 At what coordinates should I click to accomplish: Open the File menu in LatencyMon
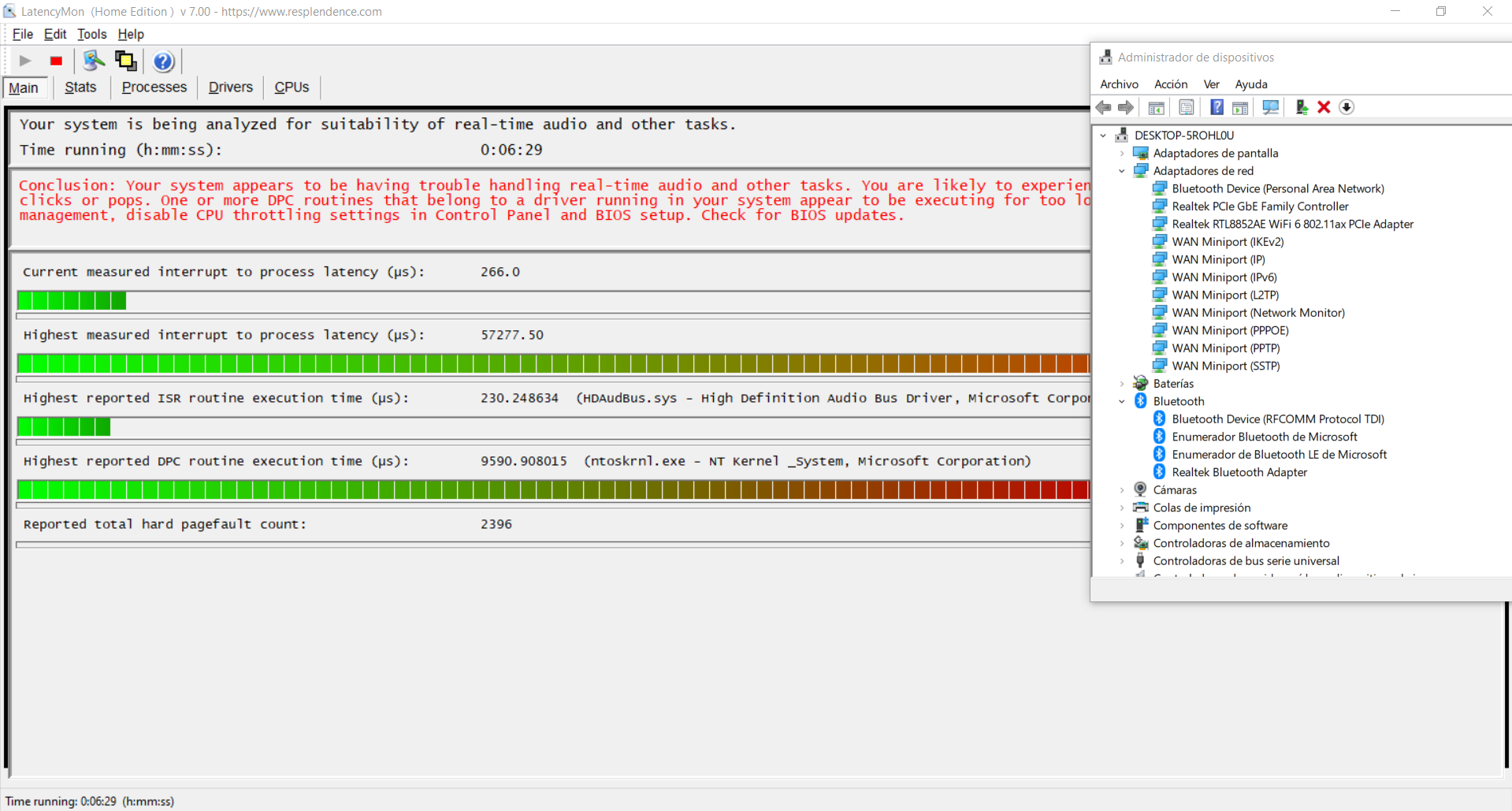click(23, 34)
